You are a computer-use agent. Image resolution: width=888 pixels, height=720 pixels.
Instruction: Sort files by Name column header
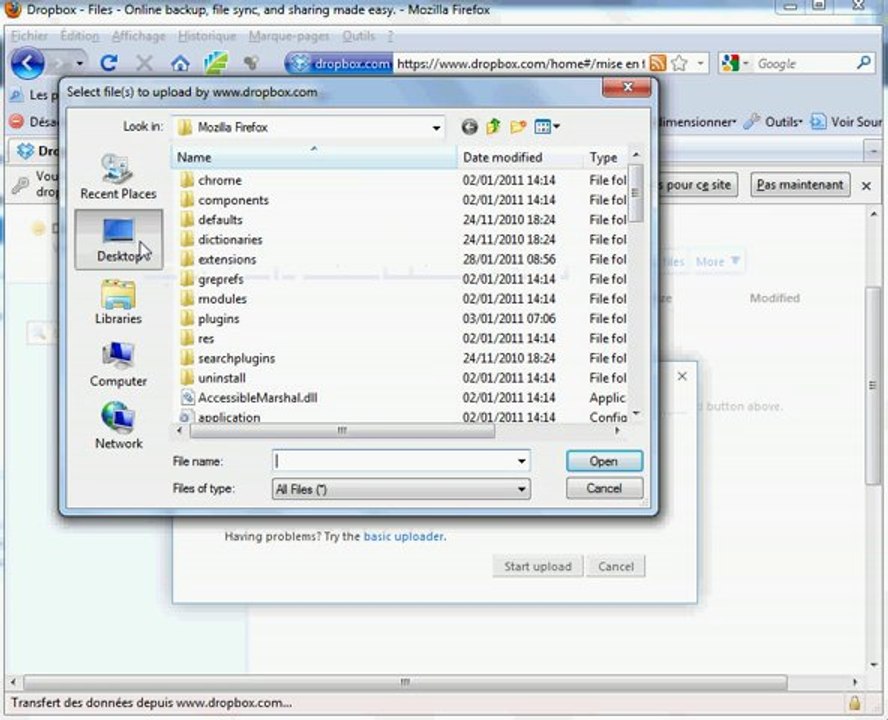click(314, 157)
